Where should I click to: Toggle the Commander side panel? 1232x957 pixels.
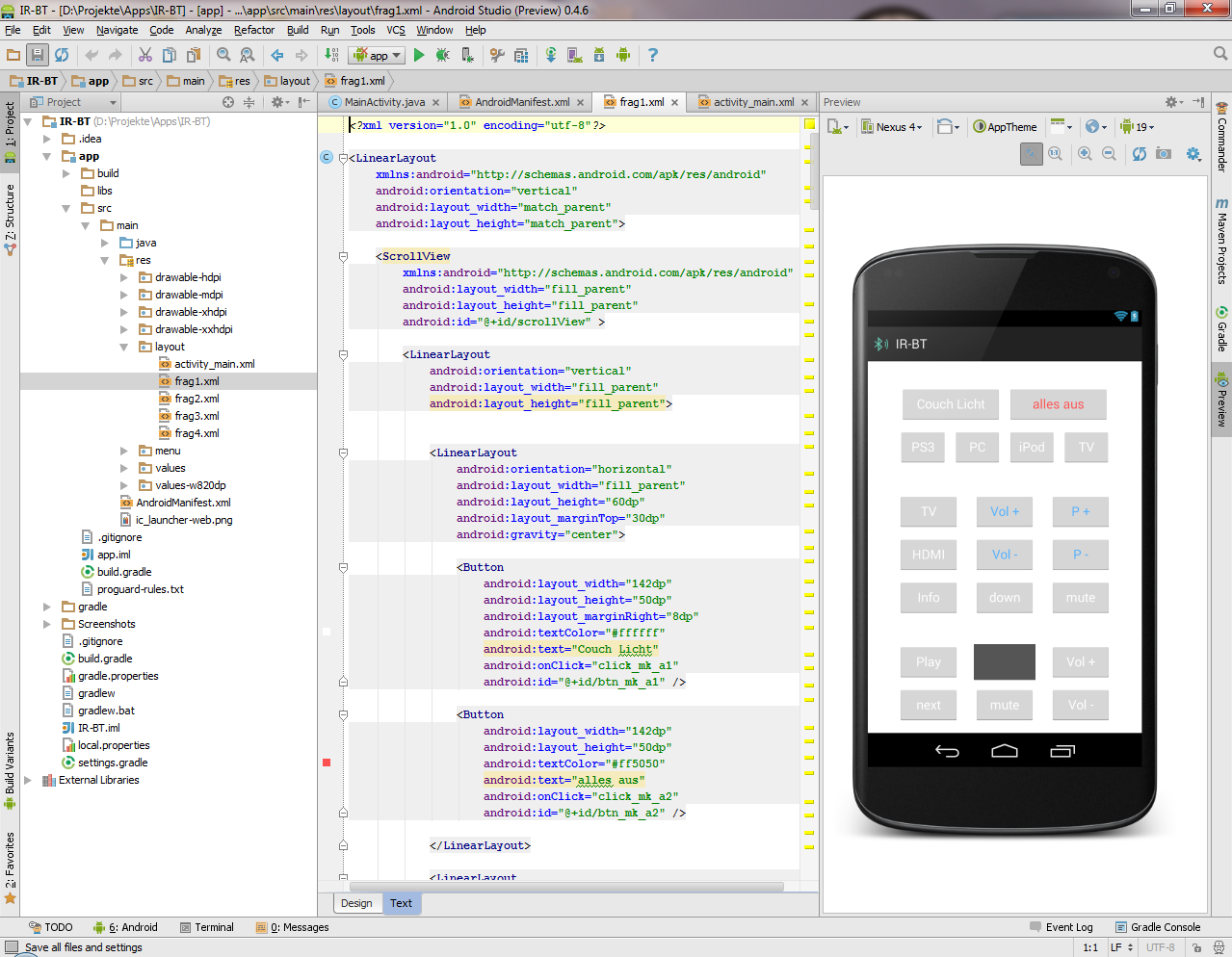[1221, 138]
